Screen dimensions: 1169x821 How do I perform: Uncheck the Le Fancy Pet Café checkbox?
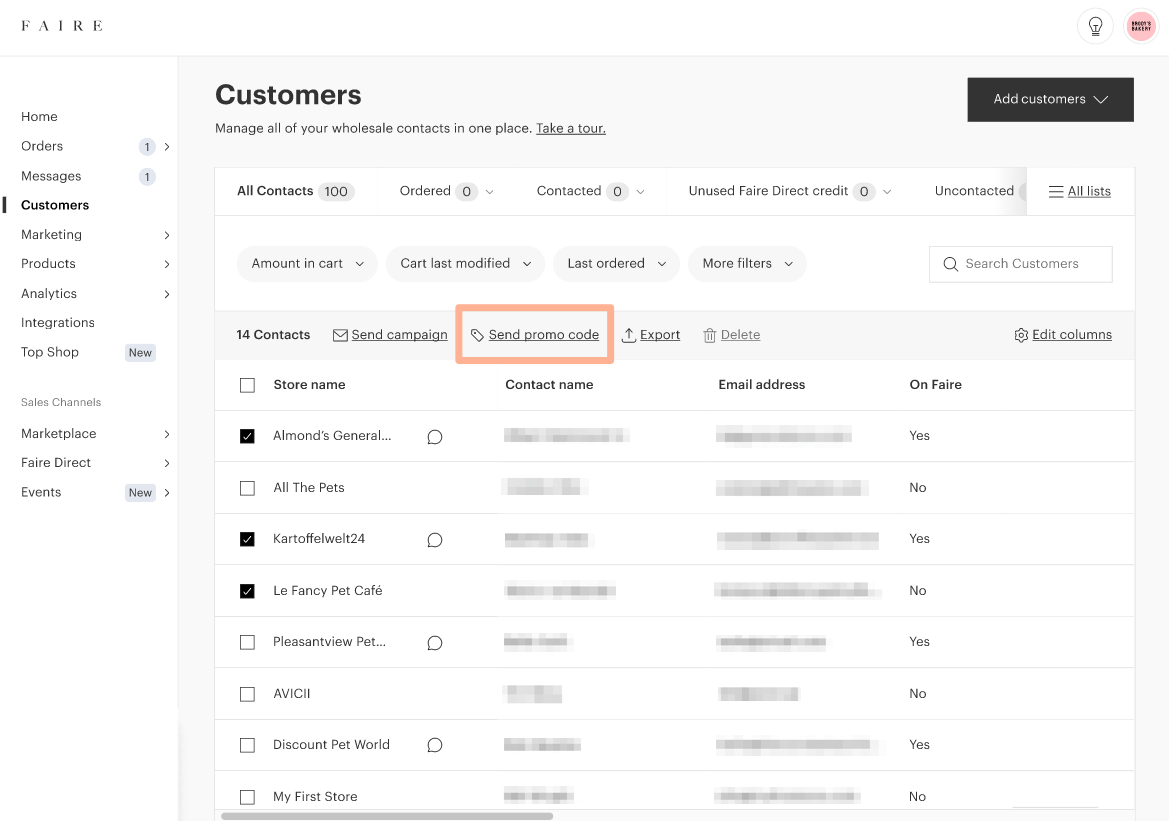click(248, 591)
